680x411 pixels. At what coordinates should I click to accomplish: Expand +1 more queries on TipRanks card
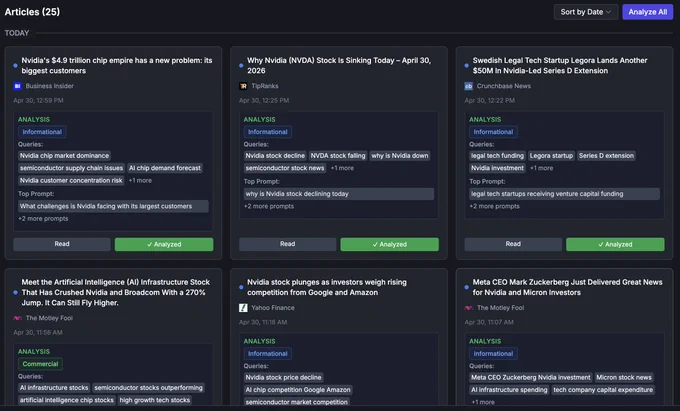(x=342, y=168)
